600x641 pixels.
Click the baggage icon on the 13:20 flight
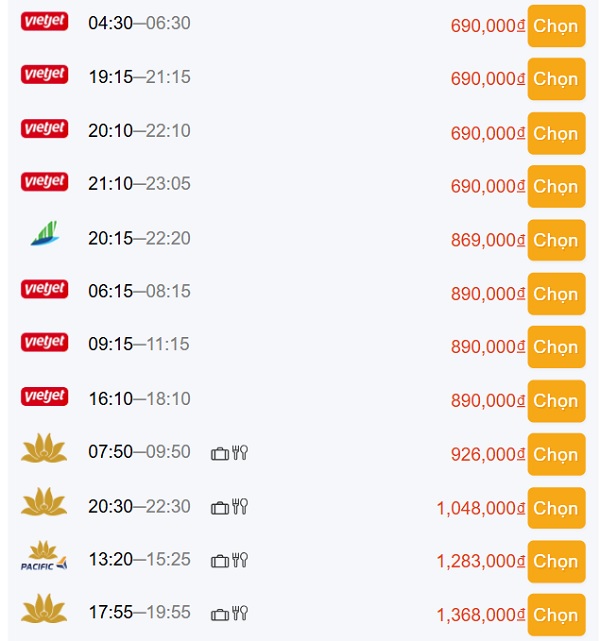[220, 560]
